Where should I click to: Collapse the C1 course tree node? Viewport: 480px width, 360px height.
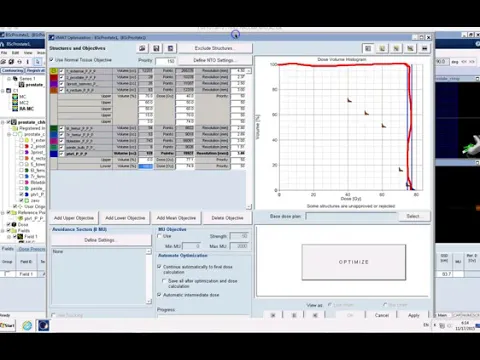coord(3,91)
